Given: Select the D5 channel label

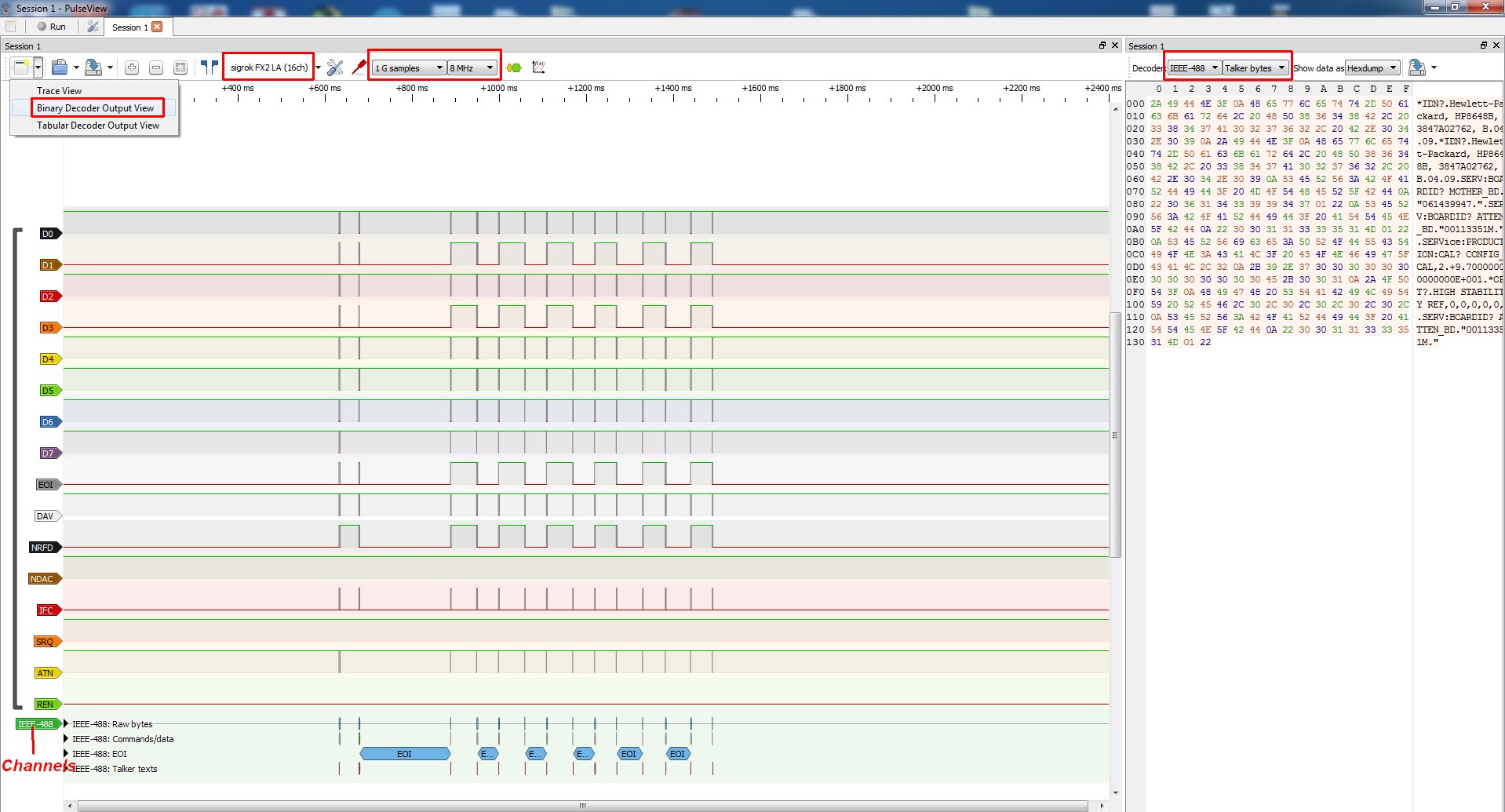Looking at the screenshot, I should click(50, 391).
